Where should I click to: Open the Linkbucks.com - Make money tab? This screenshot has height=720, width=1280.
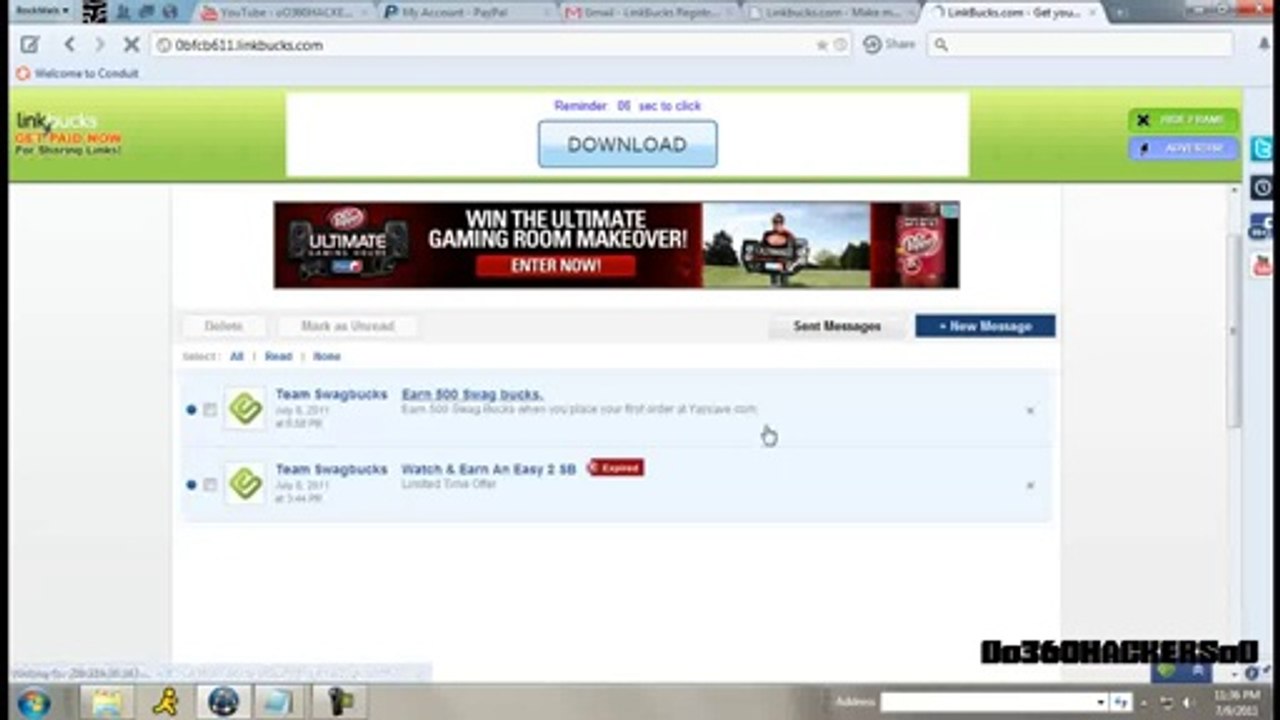[832, 13]
